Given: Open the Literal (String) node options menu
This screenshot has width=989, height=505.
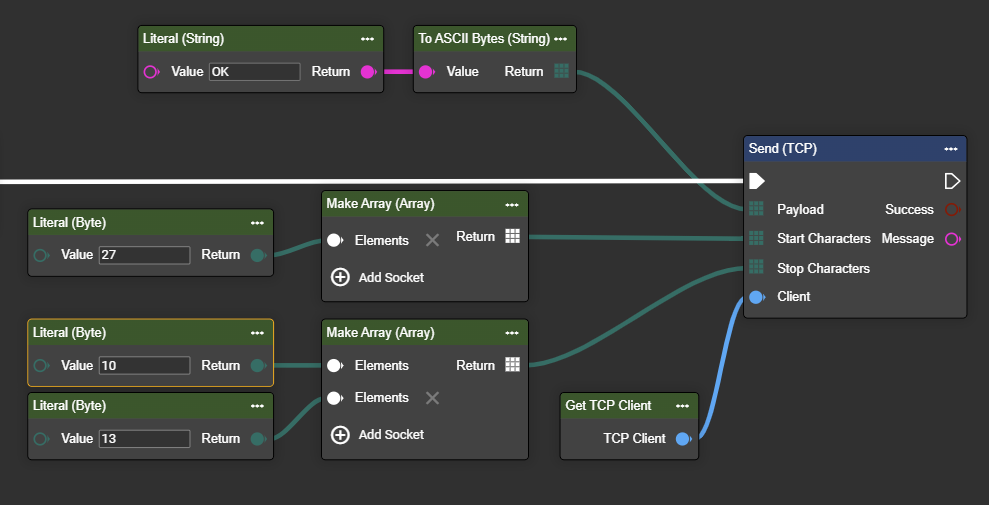Looking at the screenshot, I should [368, 39].
